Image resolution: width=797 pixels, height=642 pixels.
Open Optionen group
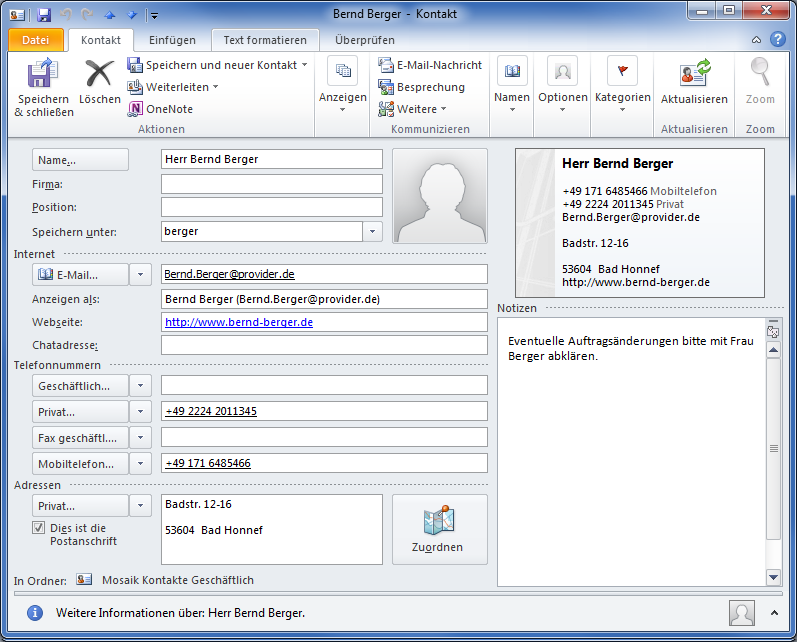[563, 86]
